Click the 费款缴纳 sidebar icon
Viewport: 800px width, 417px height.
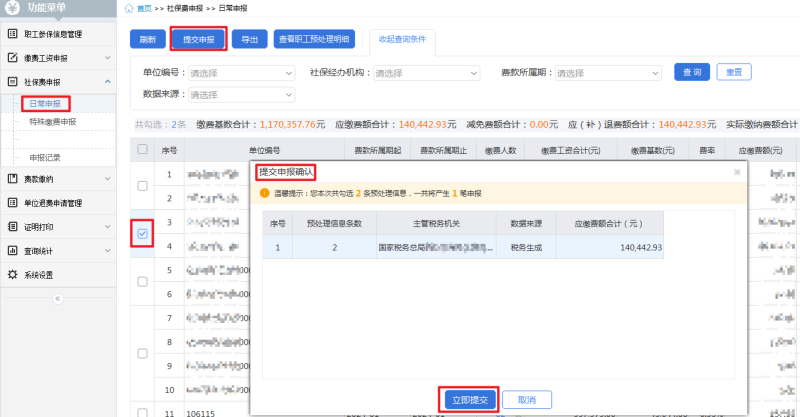click(x=12, y=179)
